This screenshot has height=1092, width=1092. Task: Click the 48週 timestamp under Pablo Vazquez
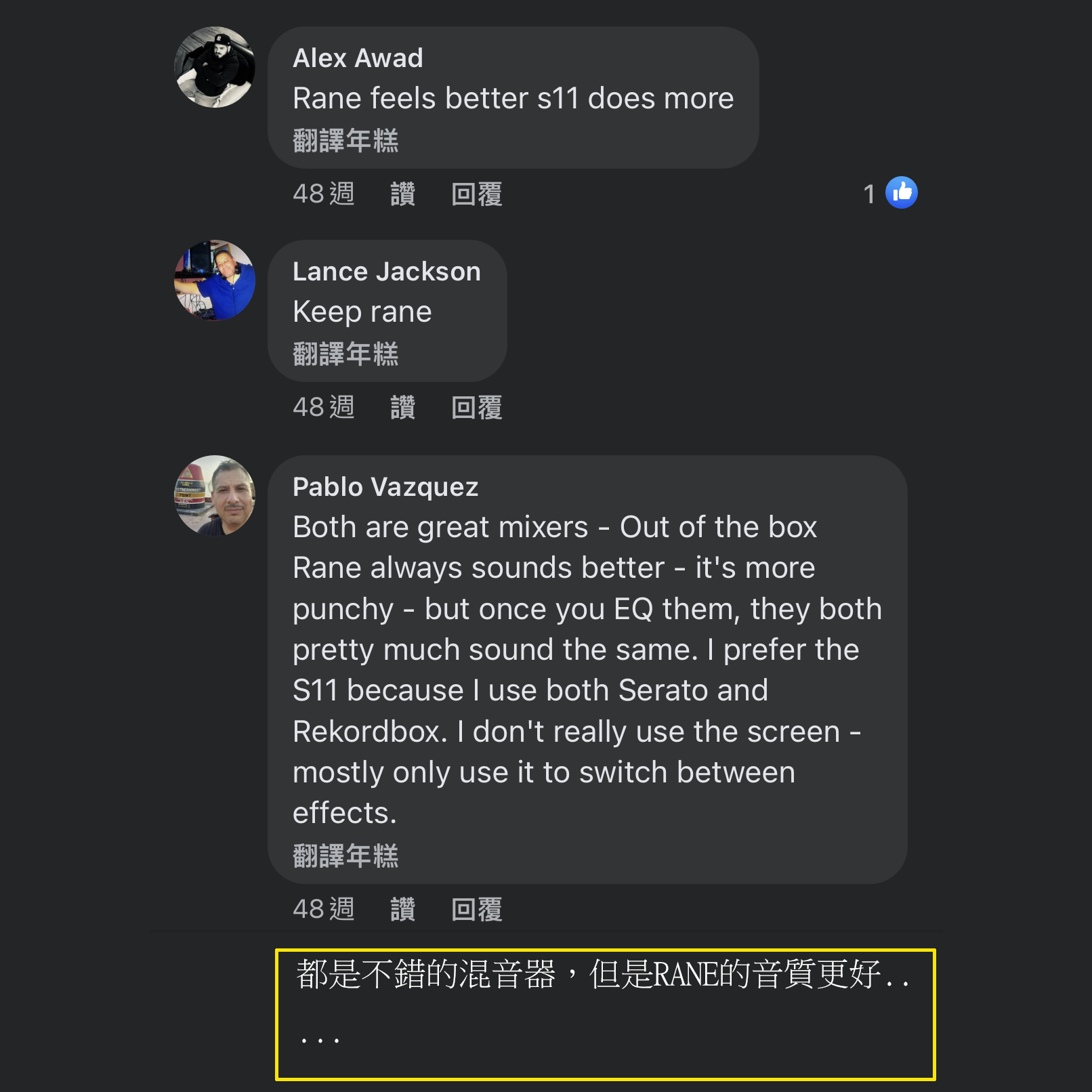[x=324, y=910]
